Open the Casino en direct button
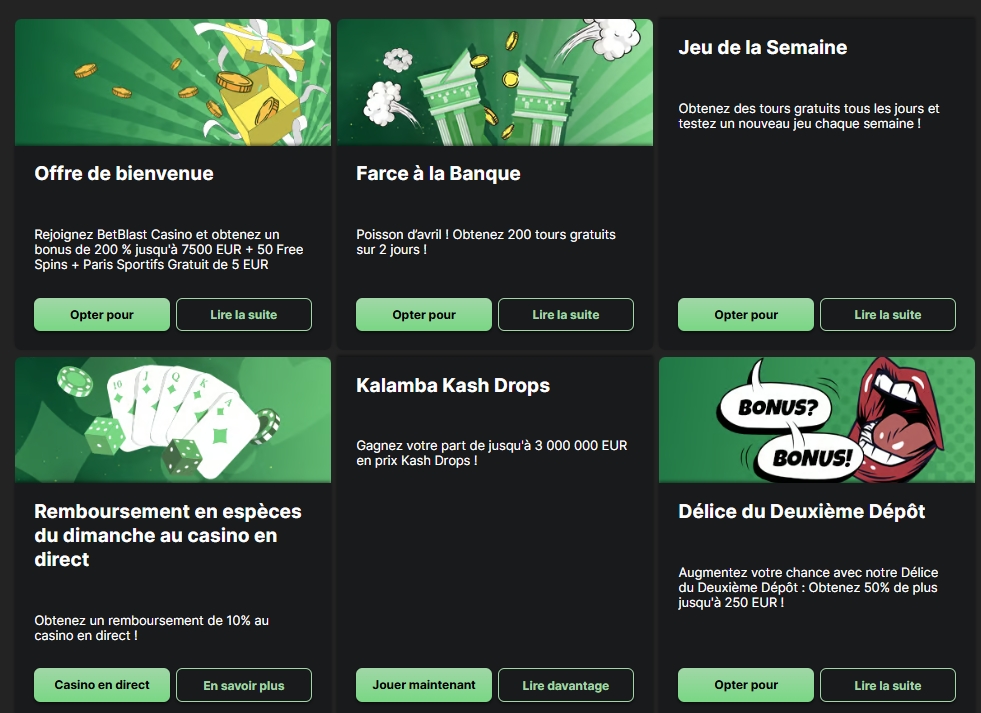 102,685
